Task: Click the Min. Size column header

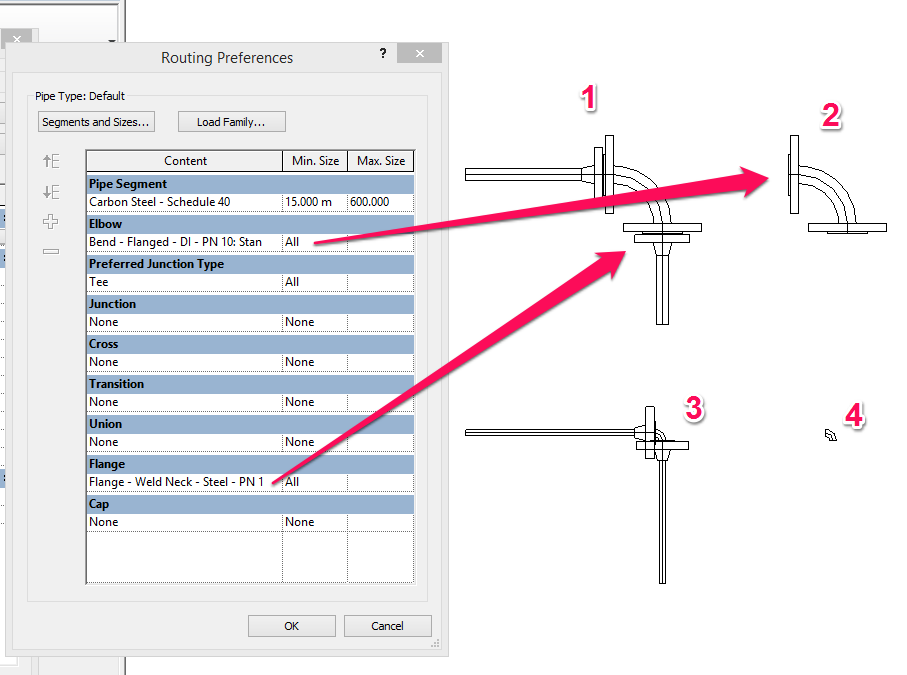Action: 315,161
